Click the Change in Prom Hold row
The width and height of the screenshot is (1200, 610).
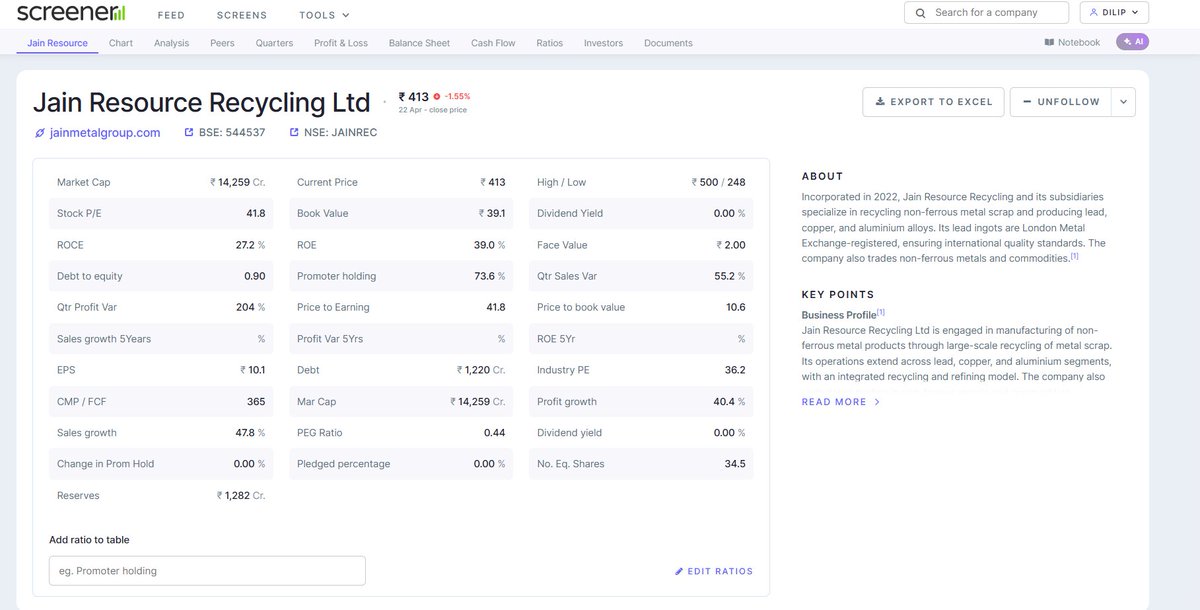[x=161, y=464]
